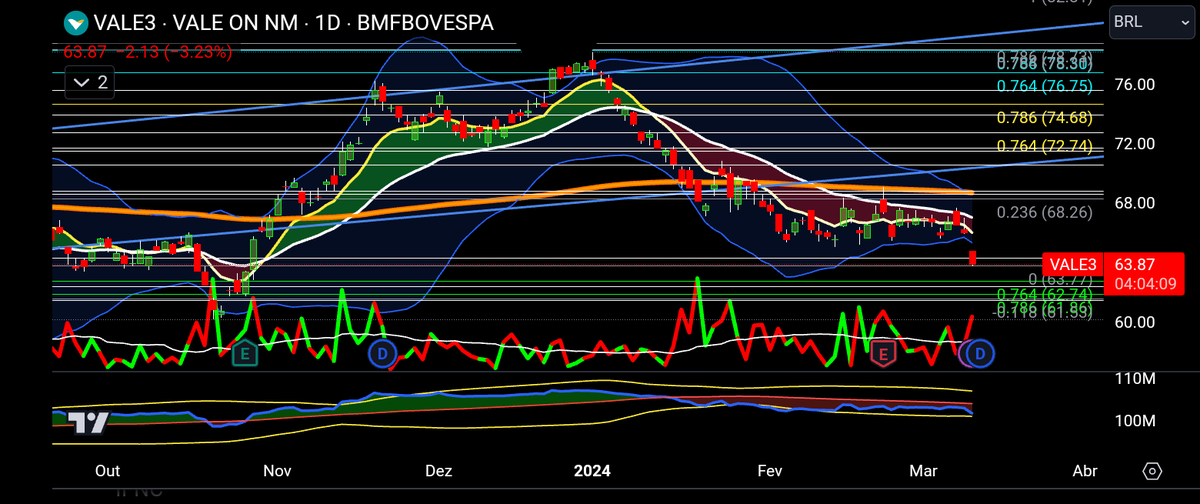Open chart settings gear icon
The width and height of the screenshot is (1200, 504).
coord(1152,470)
